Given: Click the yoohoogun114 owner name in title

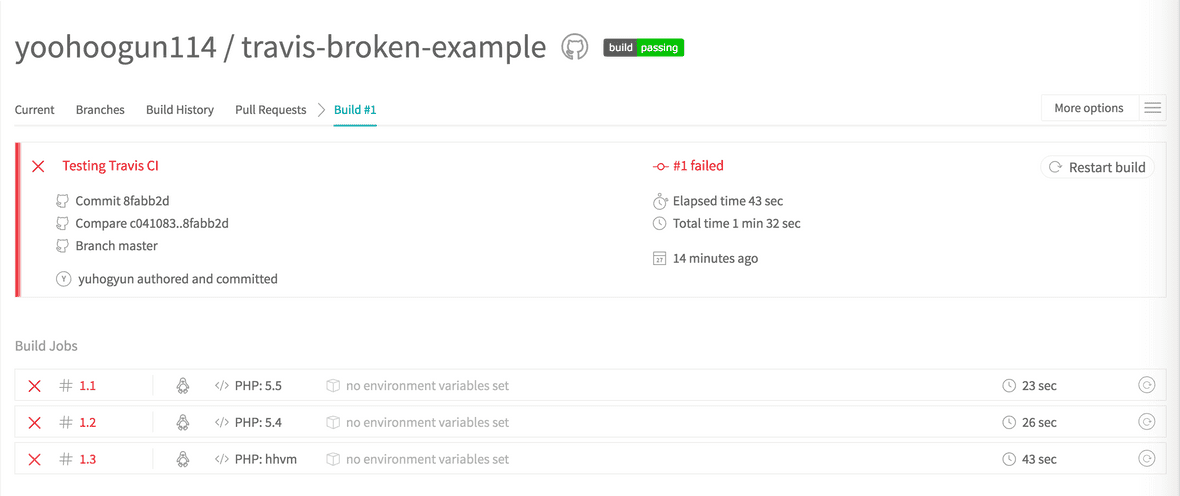Looking at the screenshot, I should pos(115,48).
